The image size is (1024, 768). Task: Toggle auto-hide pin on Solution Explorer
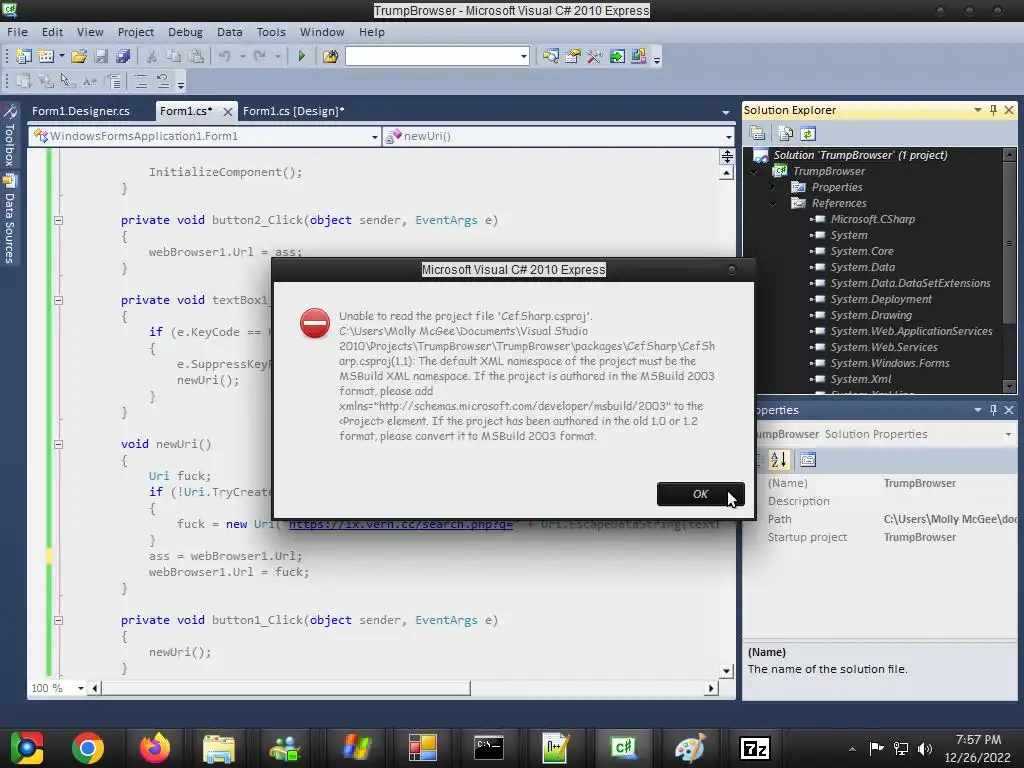point(993,110)
